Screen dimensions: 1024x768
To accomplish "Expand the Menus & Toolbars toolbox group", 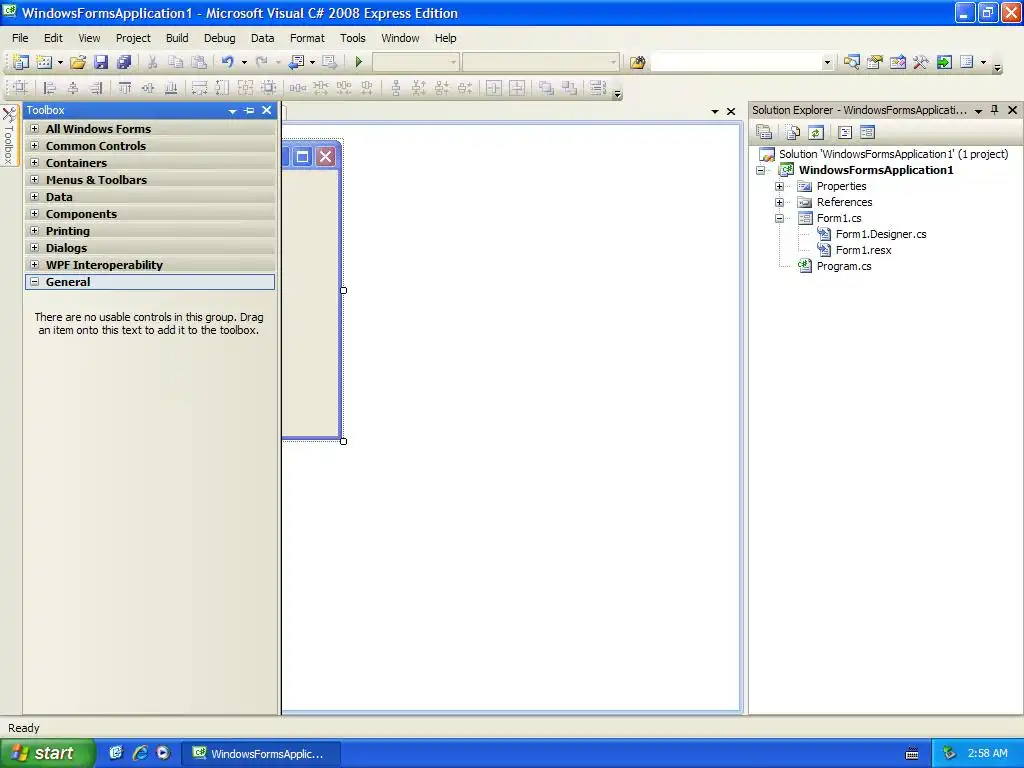I will pos(35,180).
